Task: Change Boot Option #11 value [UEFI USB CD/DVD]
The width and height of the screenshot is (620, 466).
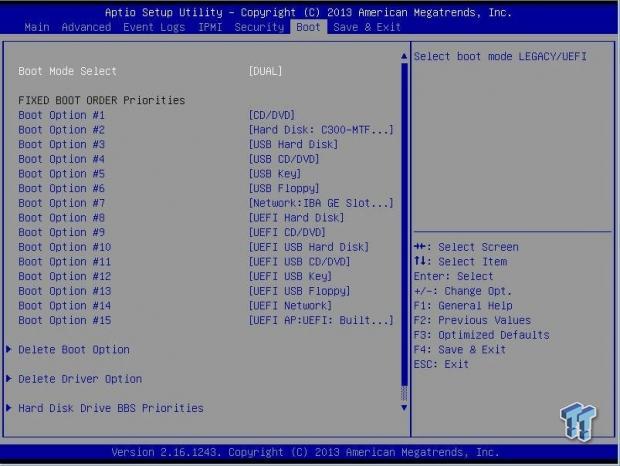Action: (x=299, y=261)
